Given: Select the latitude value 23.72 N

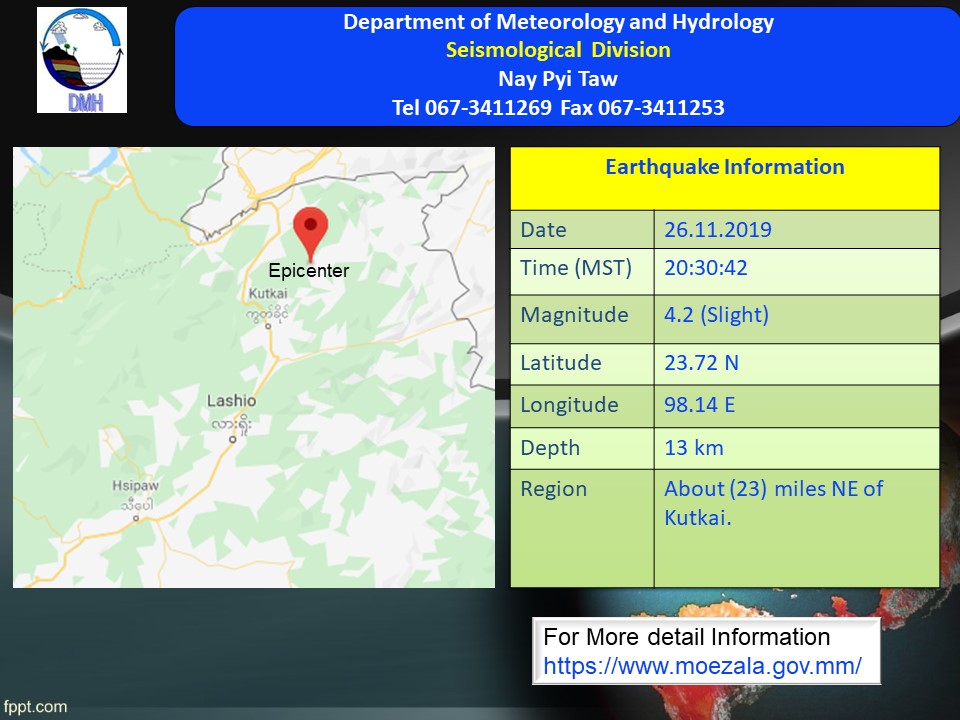Looking at the screenshot, I should click(701, 362).
